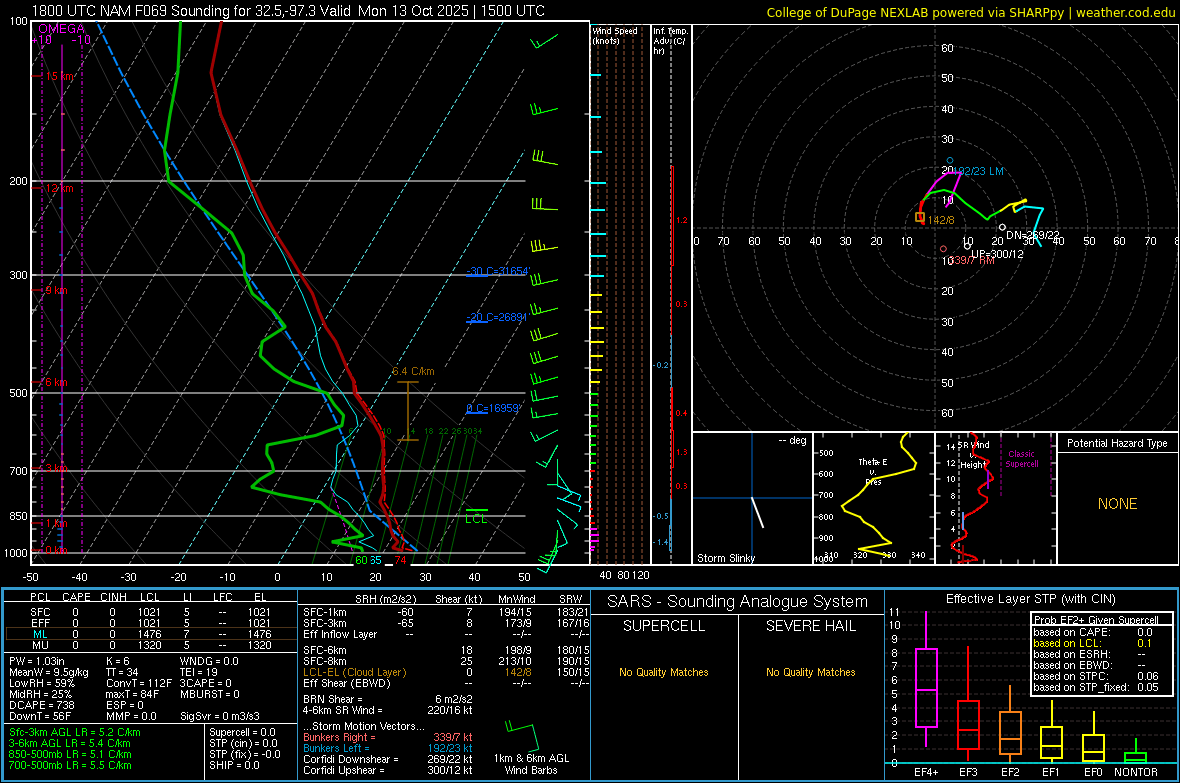Click the 15 km height marker
The image size is (1180, 783).
coord(60,76)
